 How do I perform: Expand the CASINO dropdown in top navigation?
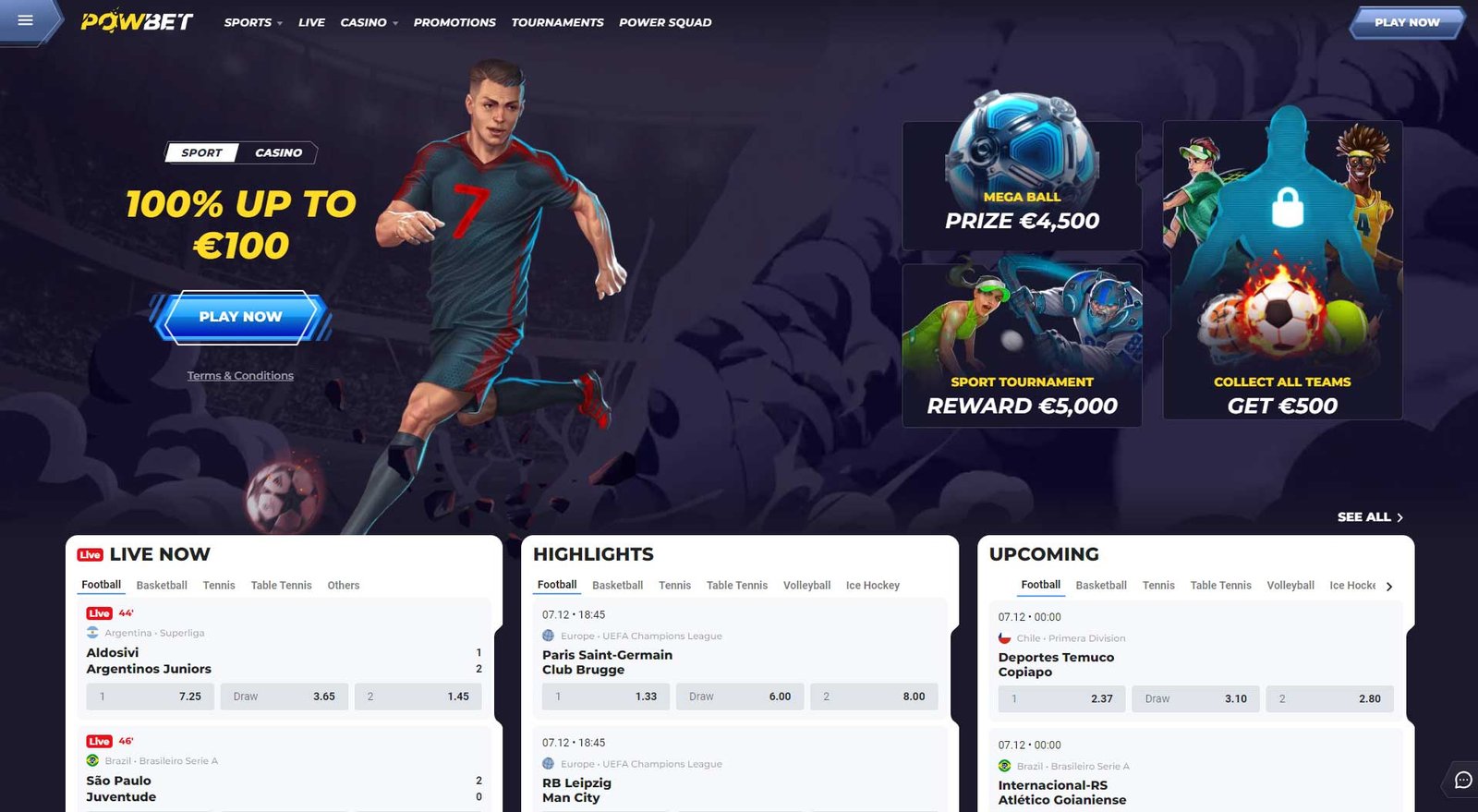[369, 22]
